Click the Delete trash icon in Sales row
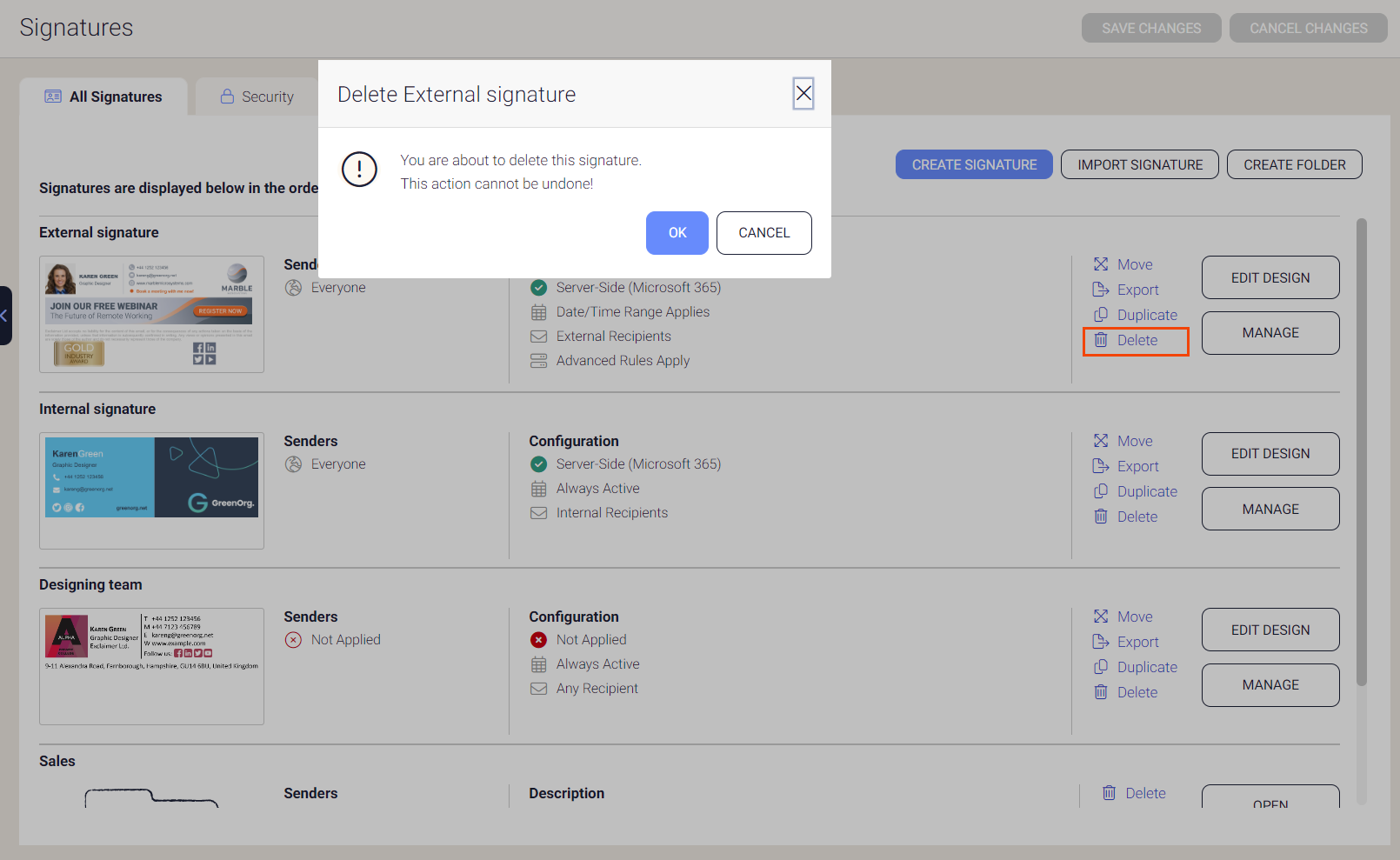 1109,792
